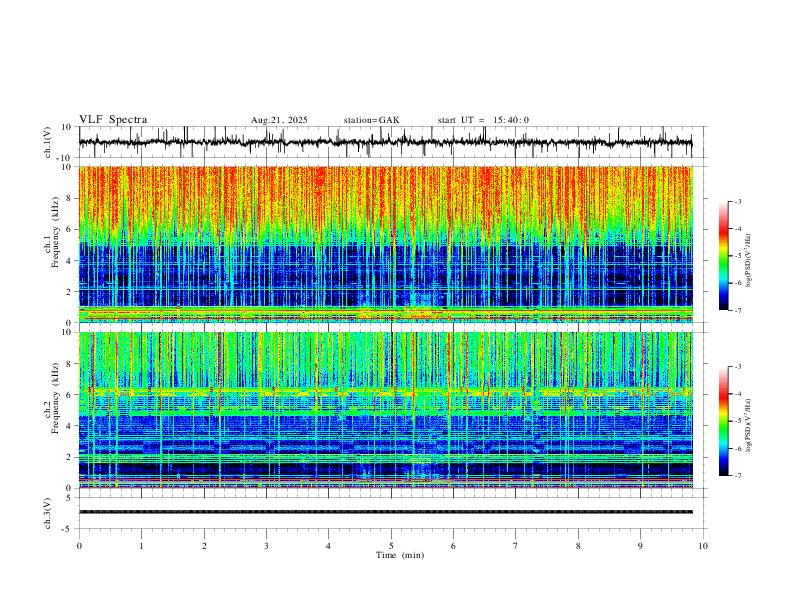The height and width of the screenshot is (612, 792).
Task: Click time axis tick label '5'
Action: [391, 546]
